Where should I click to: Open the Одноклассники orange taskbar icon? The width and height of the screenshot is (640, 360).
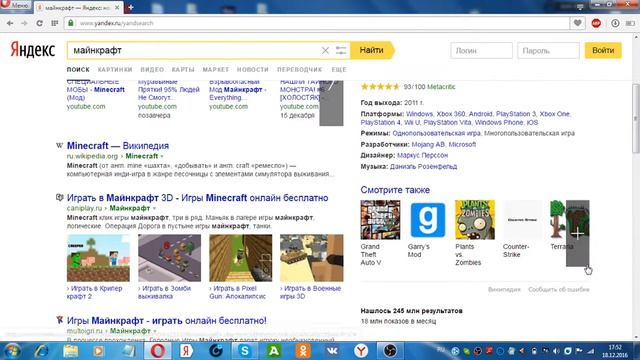tap(303, 351)
